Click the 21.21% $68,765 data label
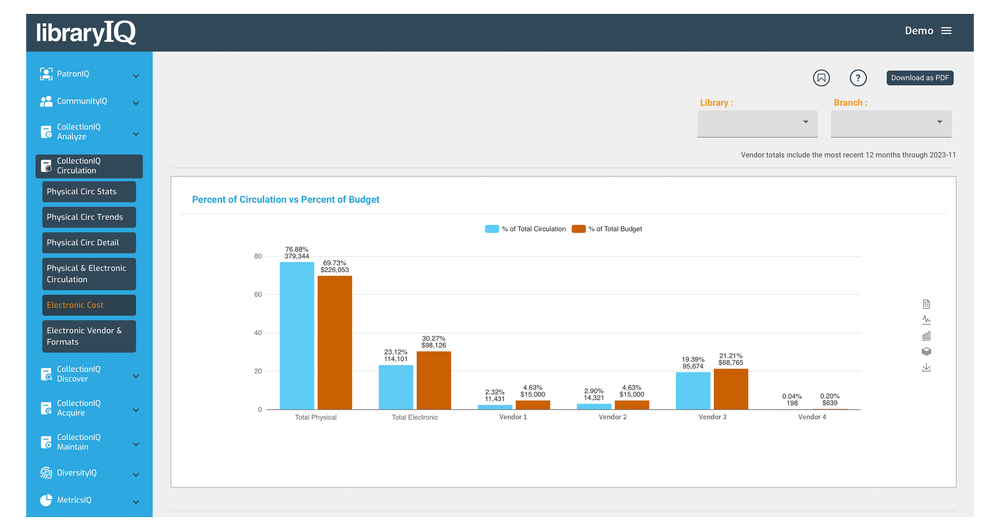This screenshot has width=1000, height=531. point(731,360)
